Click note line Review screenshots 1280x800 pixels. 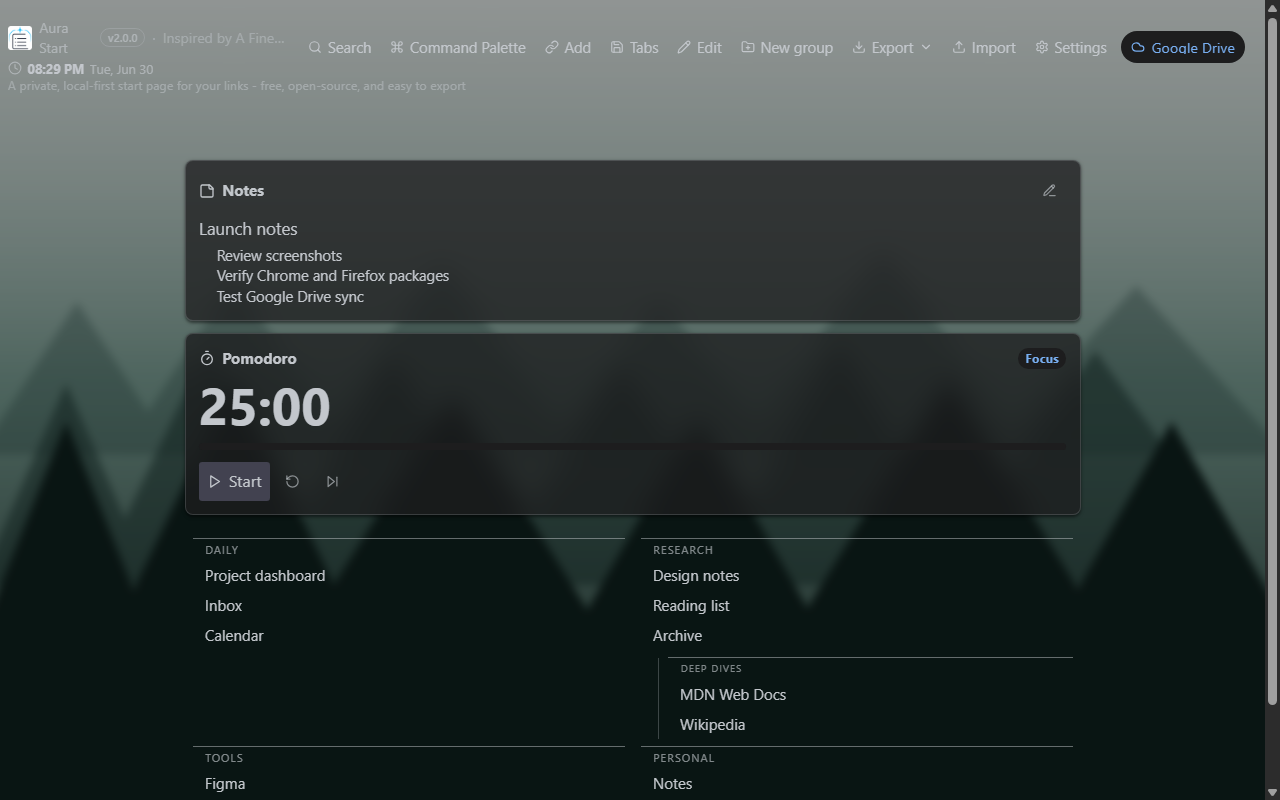click(x=279, y=256)
